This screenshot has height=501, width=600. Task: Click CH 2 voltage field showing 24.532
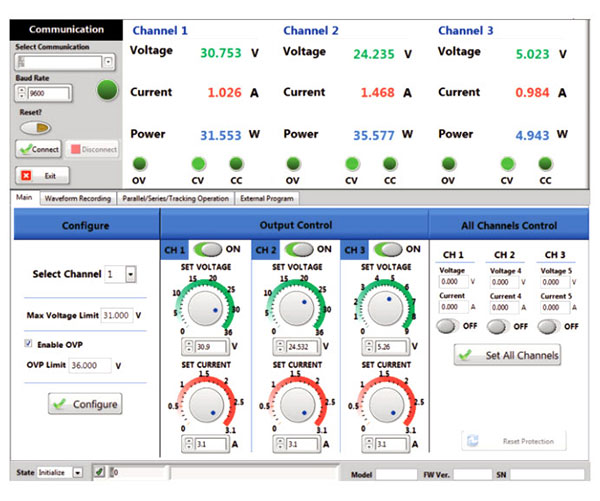click(x=302, y=346)
